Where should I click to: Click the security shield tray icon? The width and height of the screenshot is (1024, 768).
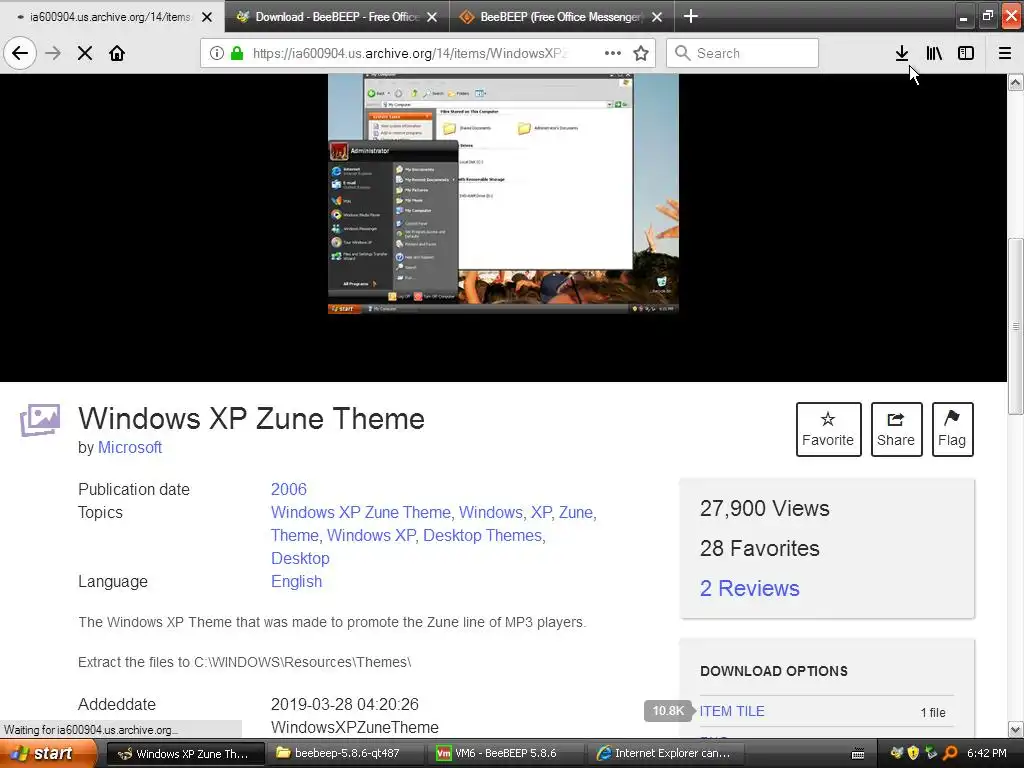[913, 753]
